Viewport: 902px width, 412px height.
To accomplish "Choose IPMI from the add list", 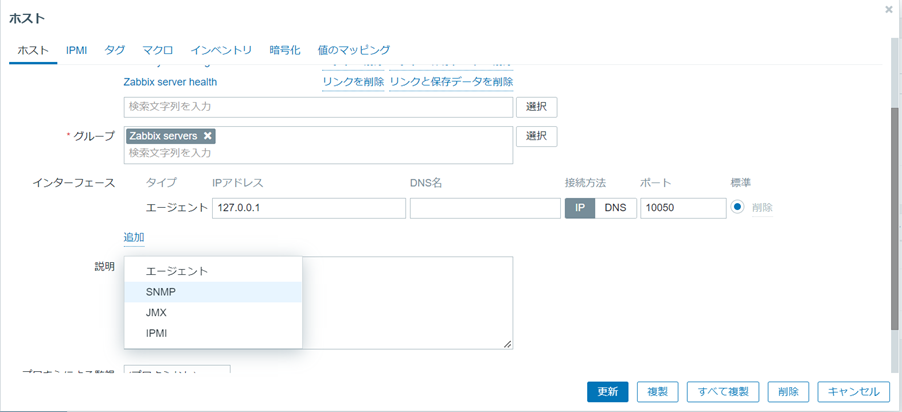I will (157, 333).
